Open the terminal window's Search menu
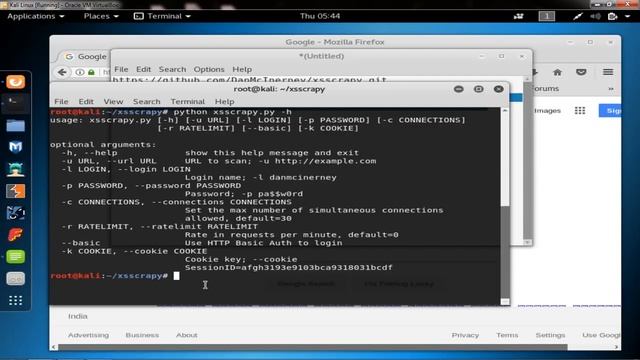Image resolution: width=640 pixels, height=360 pixels. tap(147, 101)
